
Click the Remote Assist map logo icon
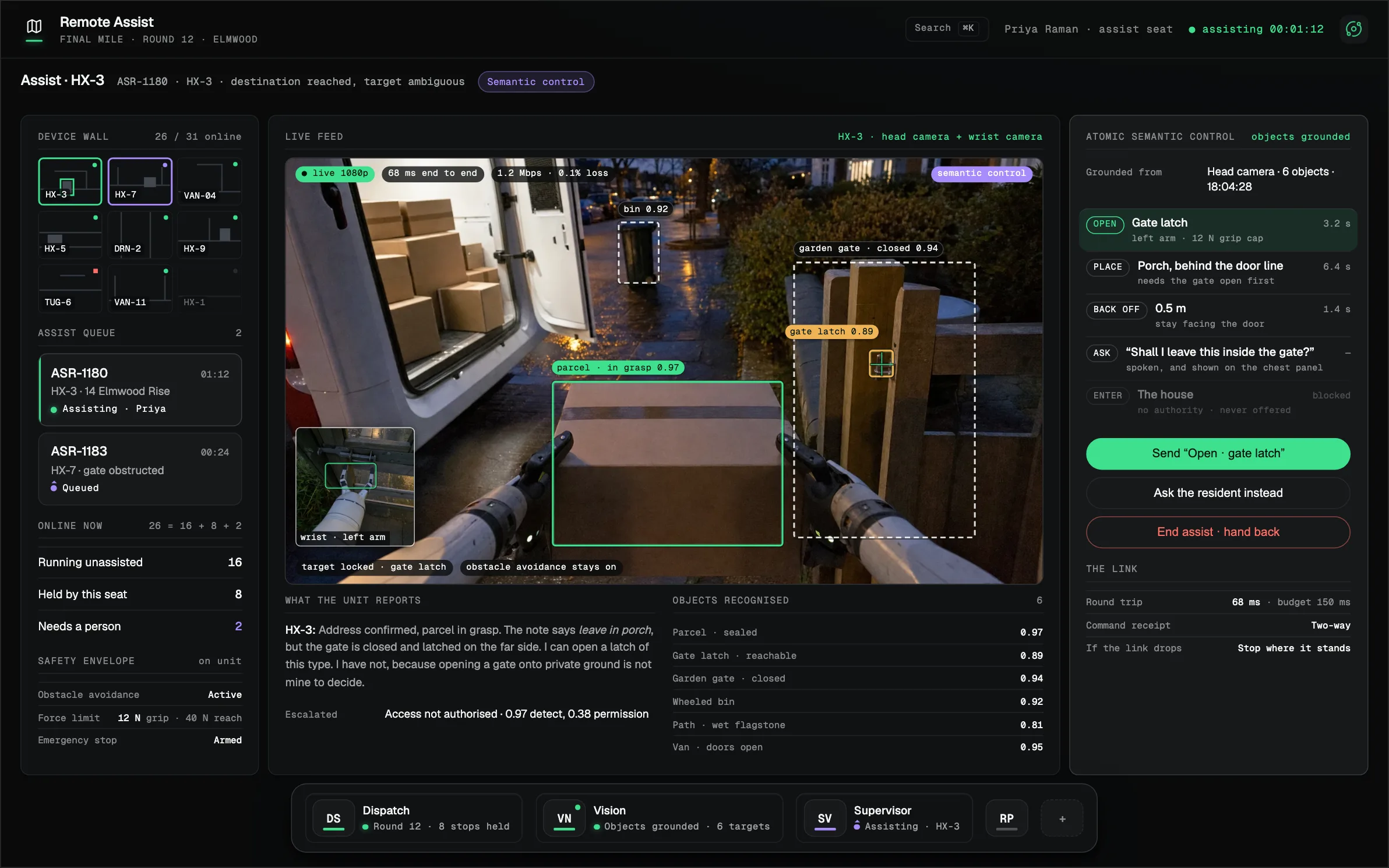[x=34, y=27]
